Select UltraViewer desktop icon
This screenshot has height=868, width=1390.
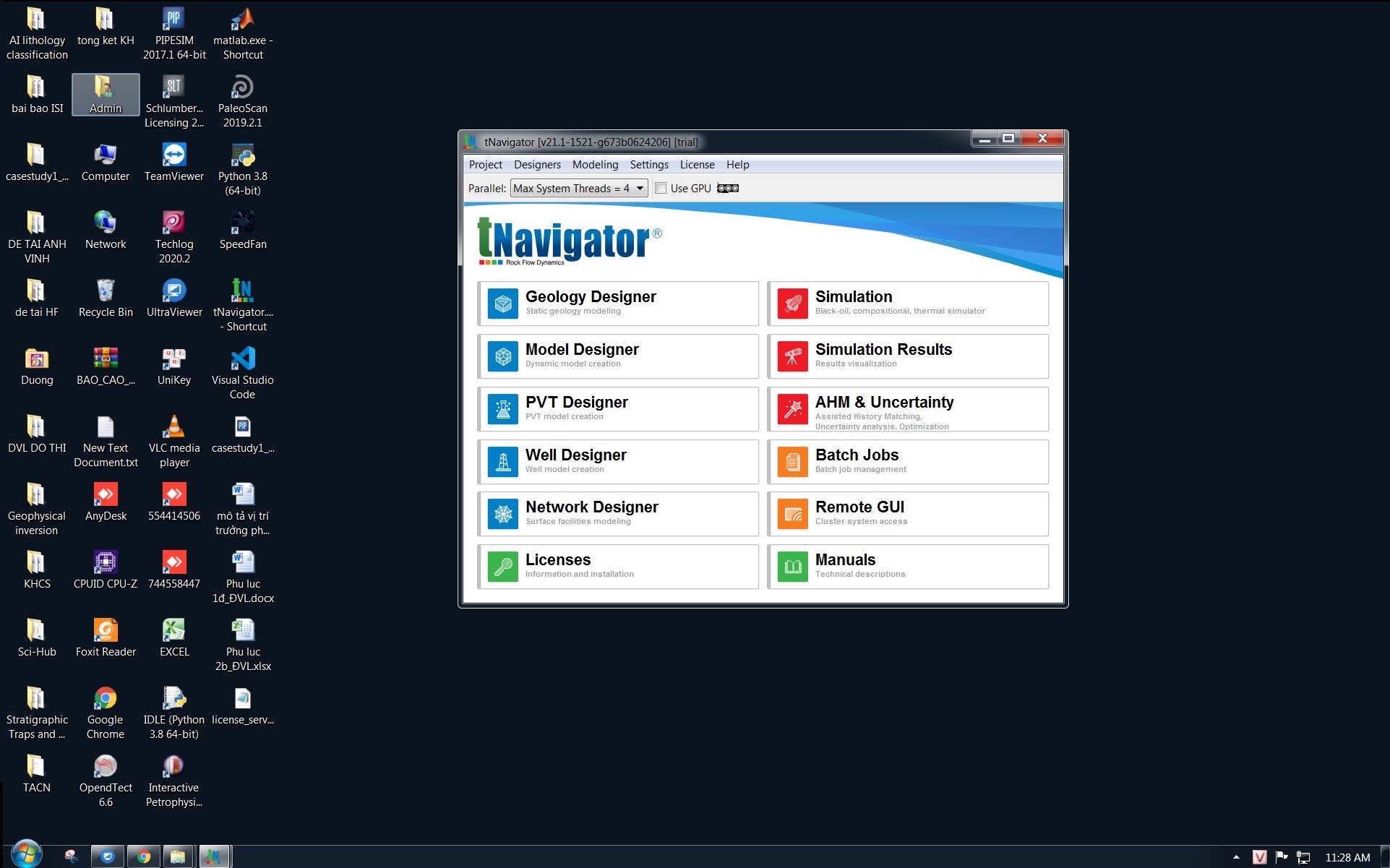tap(174, 298)
